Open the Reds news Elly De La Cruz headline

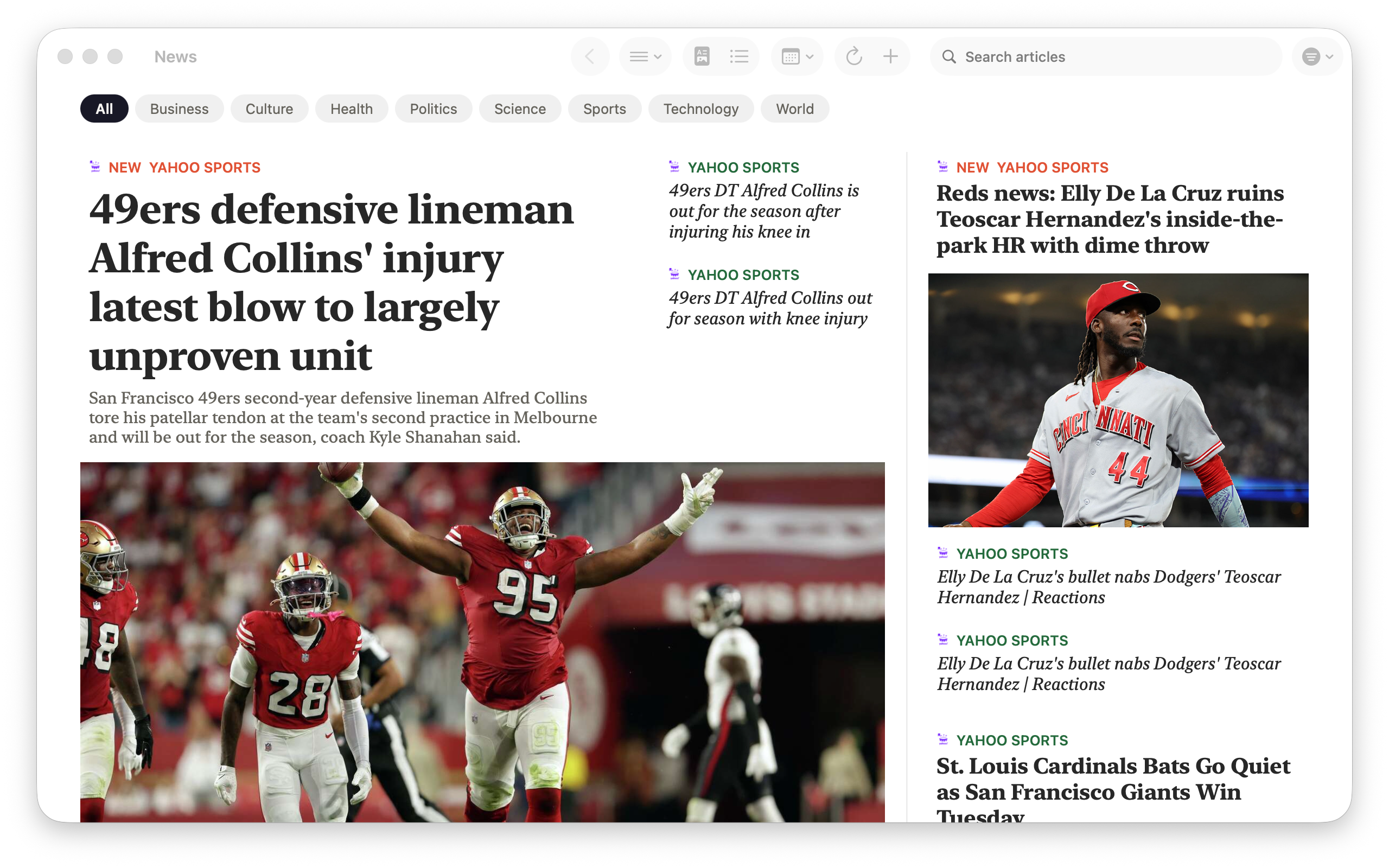(x=1110, y=219)
